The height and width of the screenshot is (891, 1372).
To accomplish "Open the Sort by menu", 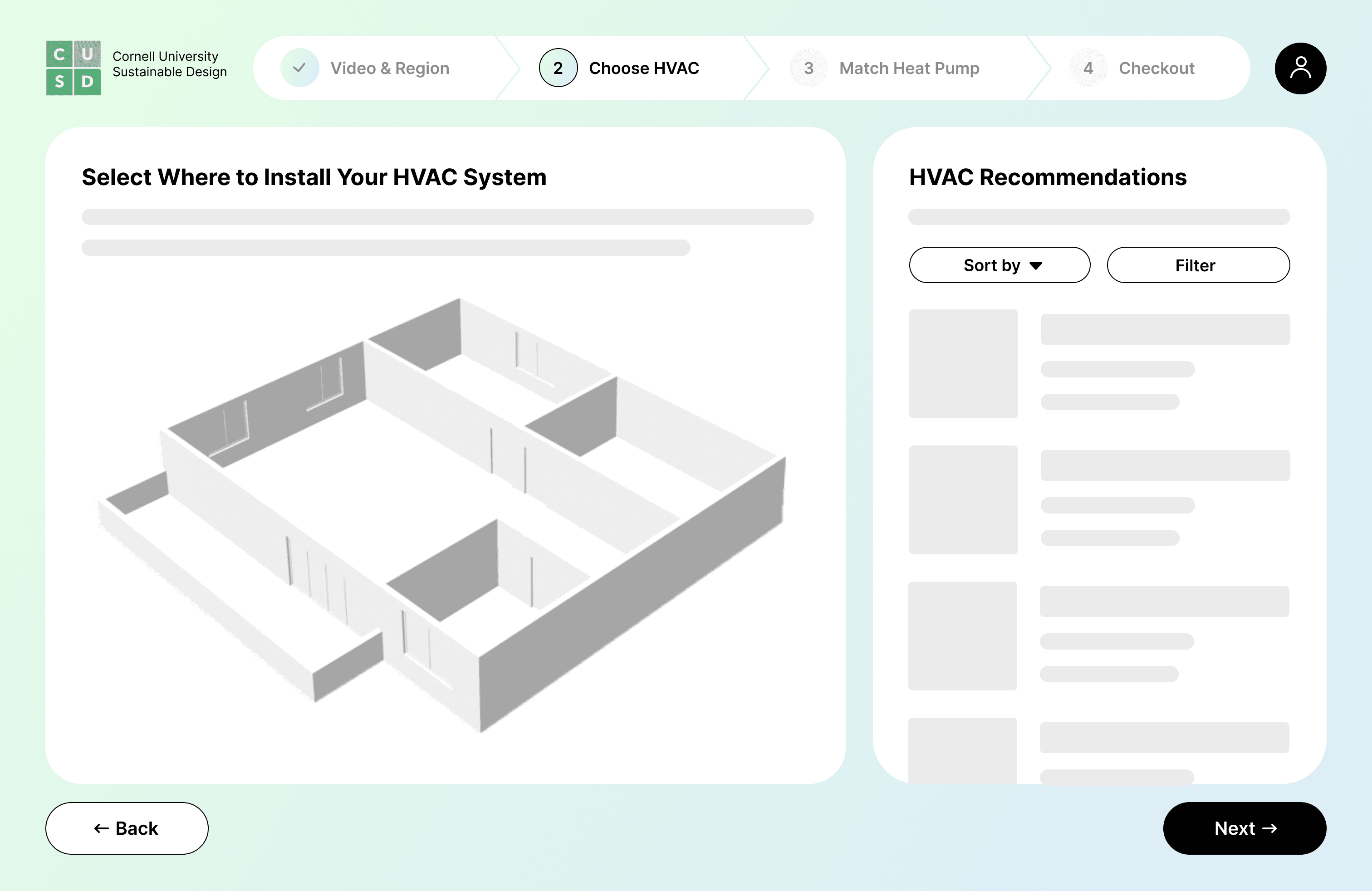I will tap(999, 265).
